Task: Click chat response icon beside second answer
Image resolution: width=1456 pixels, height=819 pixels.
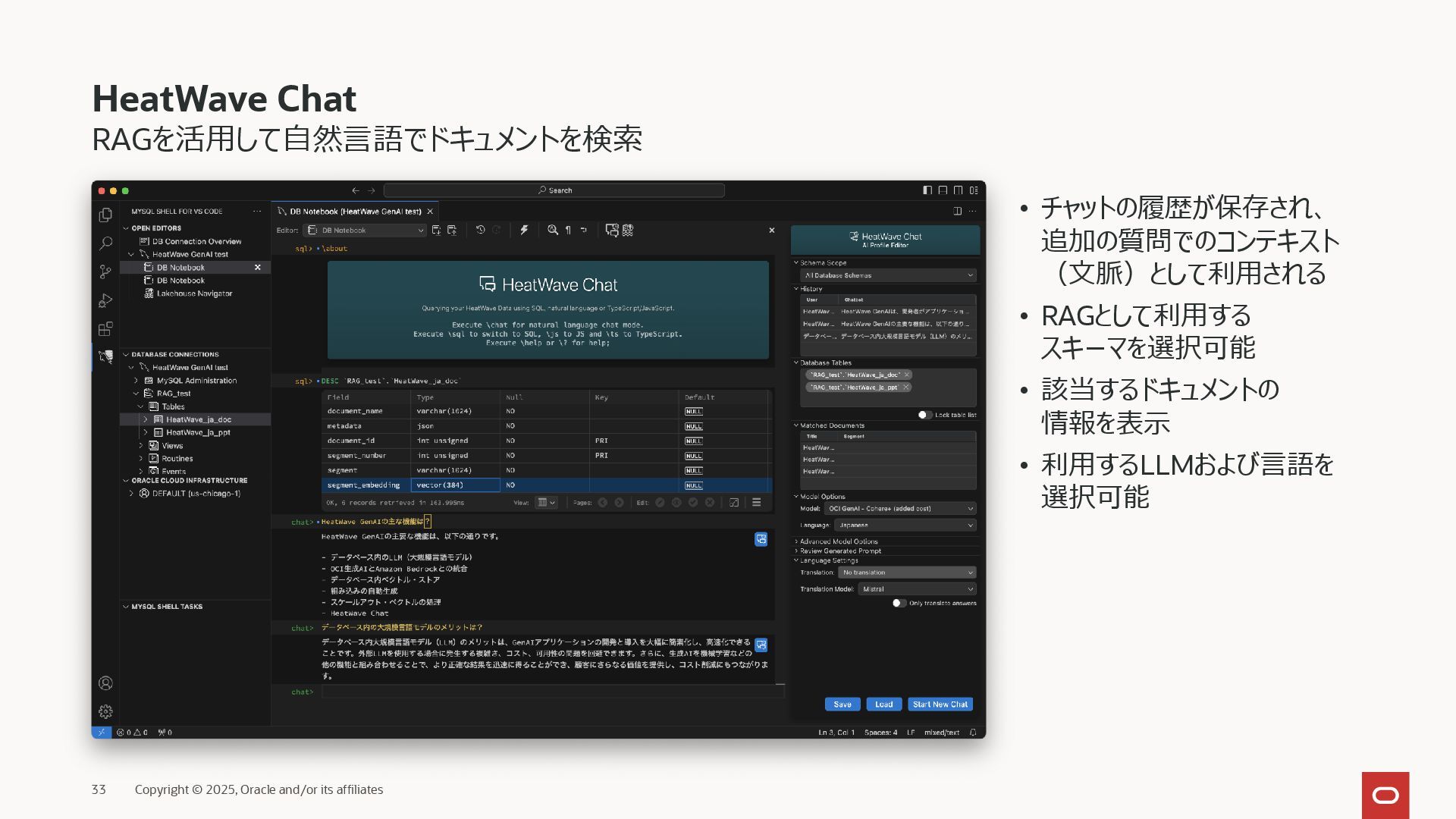Action: pyautogui.click(x=761, y=645)
